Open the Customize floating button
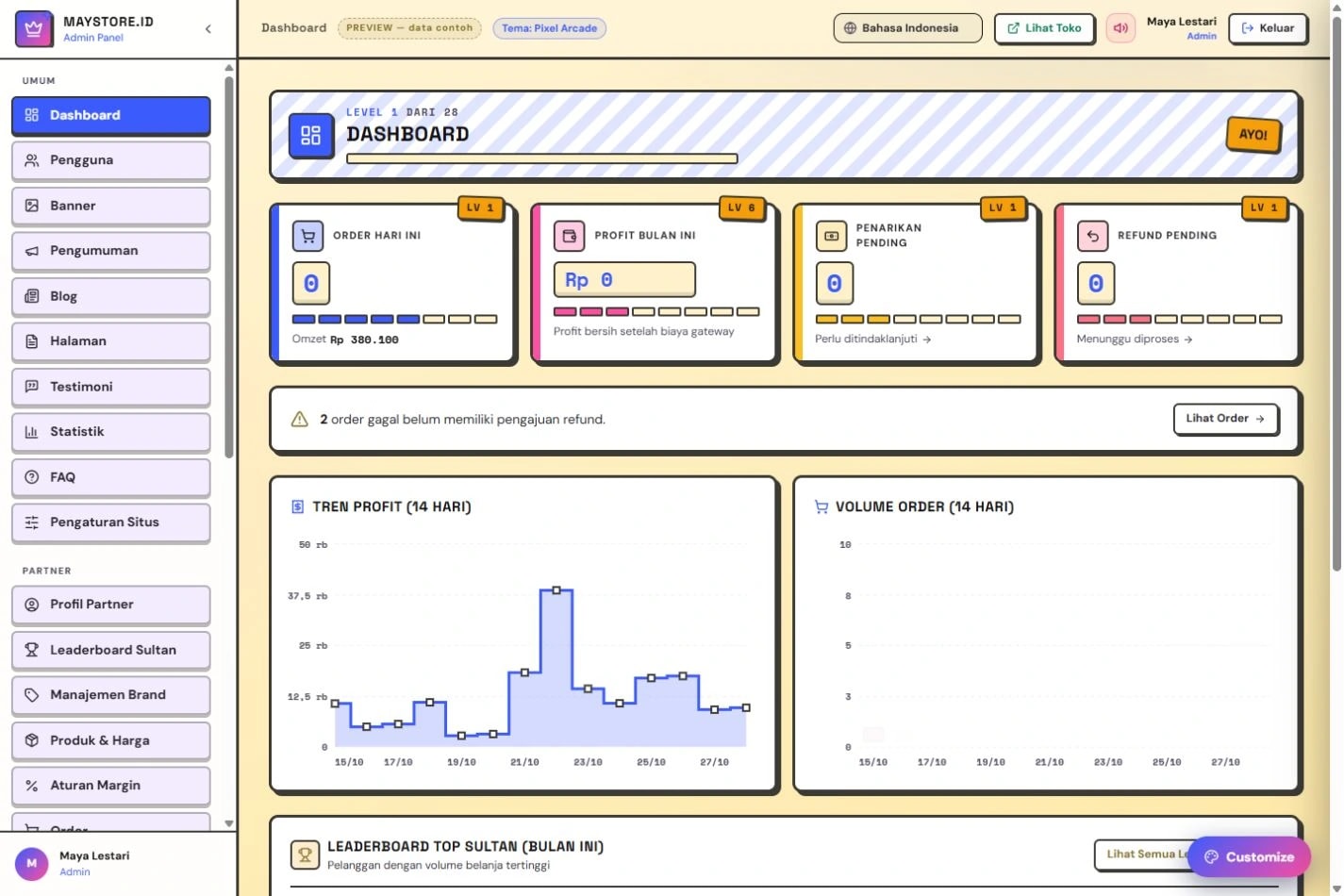 point(1249,857)
